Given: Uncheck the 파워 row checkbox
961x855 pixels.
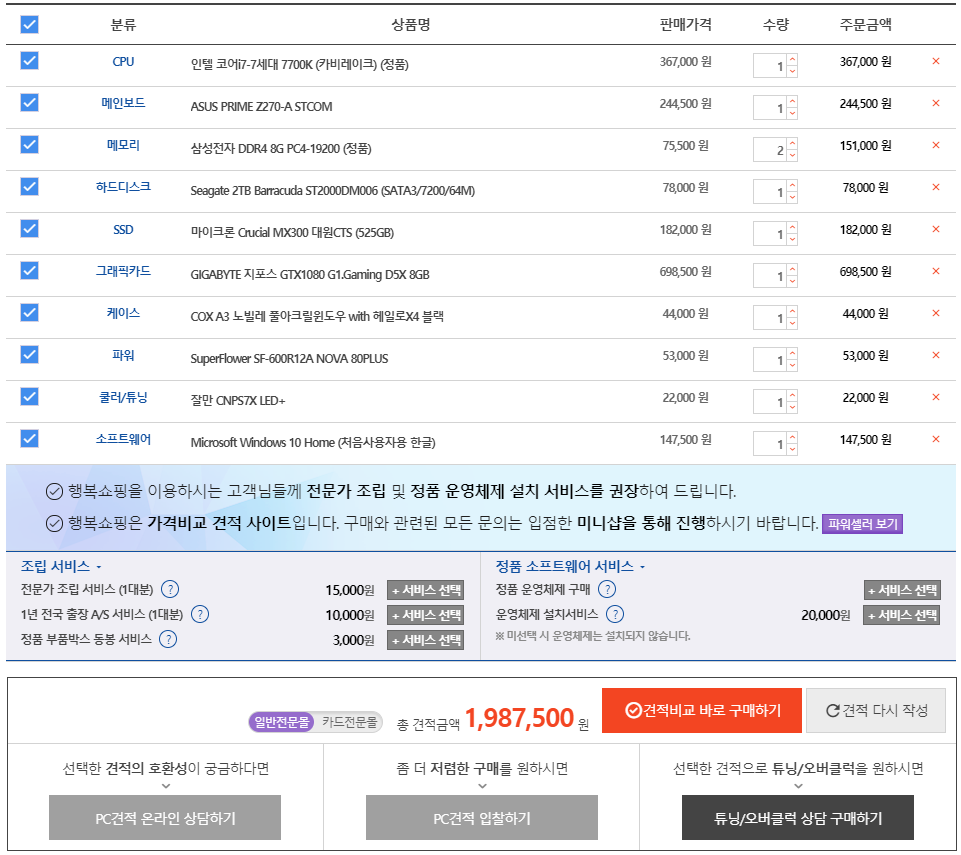Looking at the screenshot, I should coord(29,354).
